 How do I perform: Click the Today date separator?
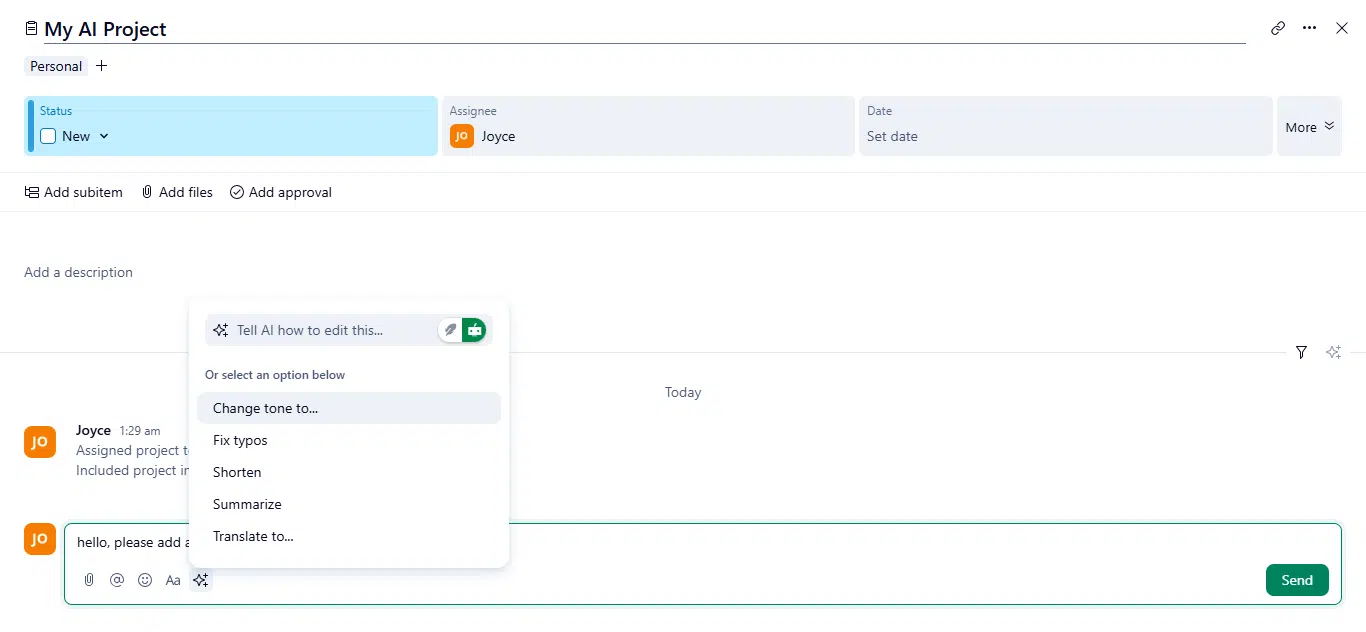pos(683,392)
